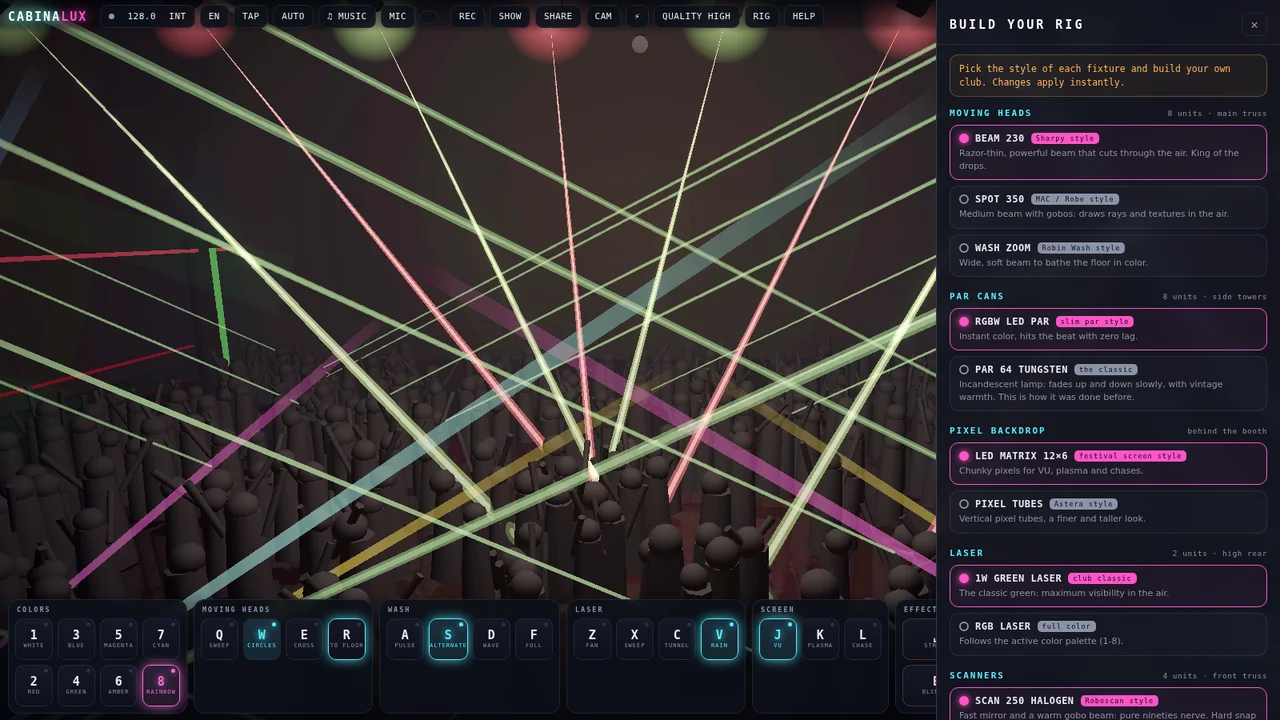
Task: Click the "Robin Wash style" tag
Action: (1081, 248)
